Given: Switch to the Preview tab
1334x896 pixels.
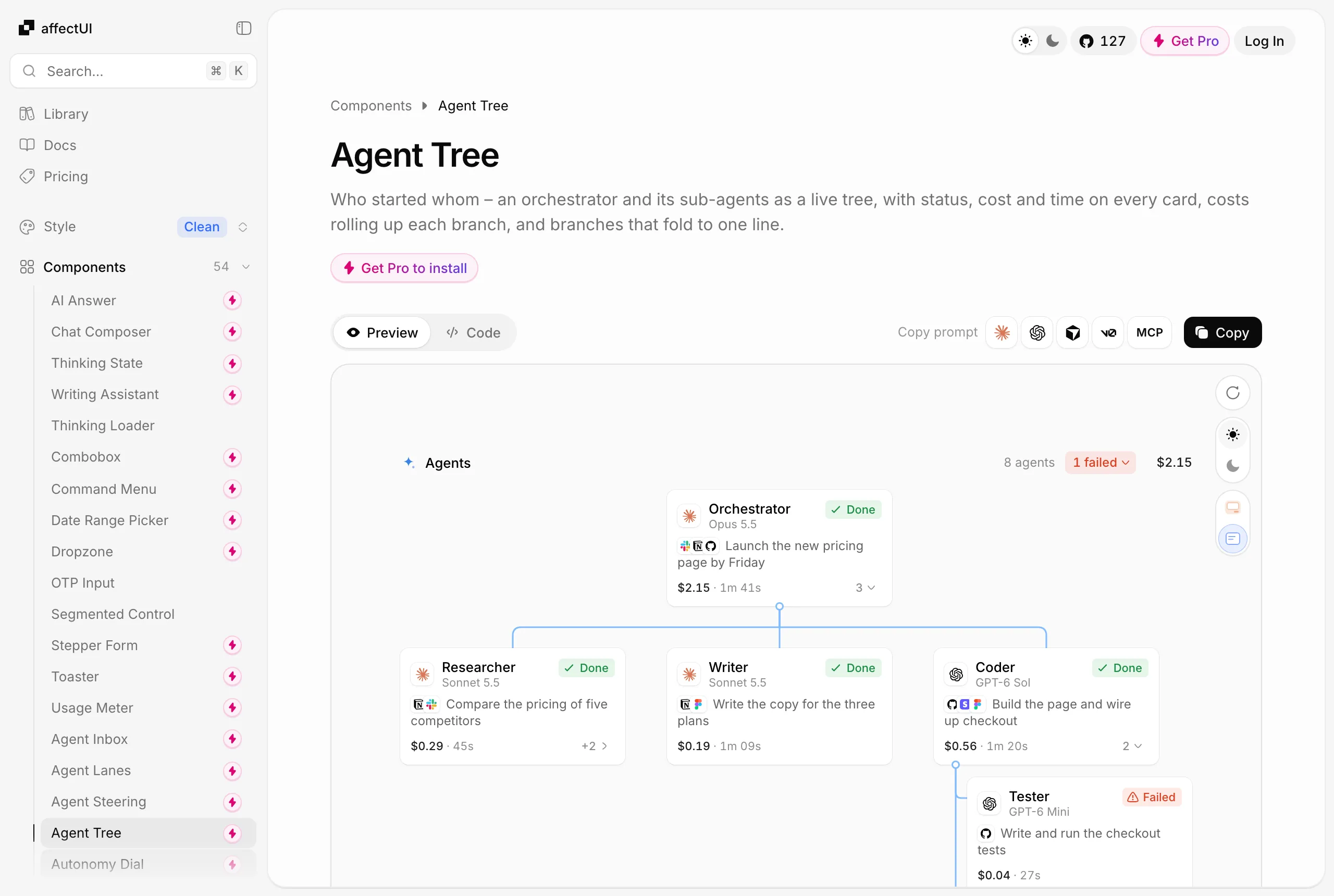Looking at the screenshot, I should coord(382,332).
